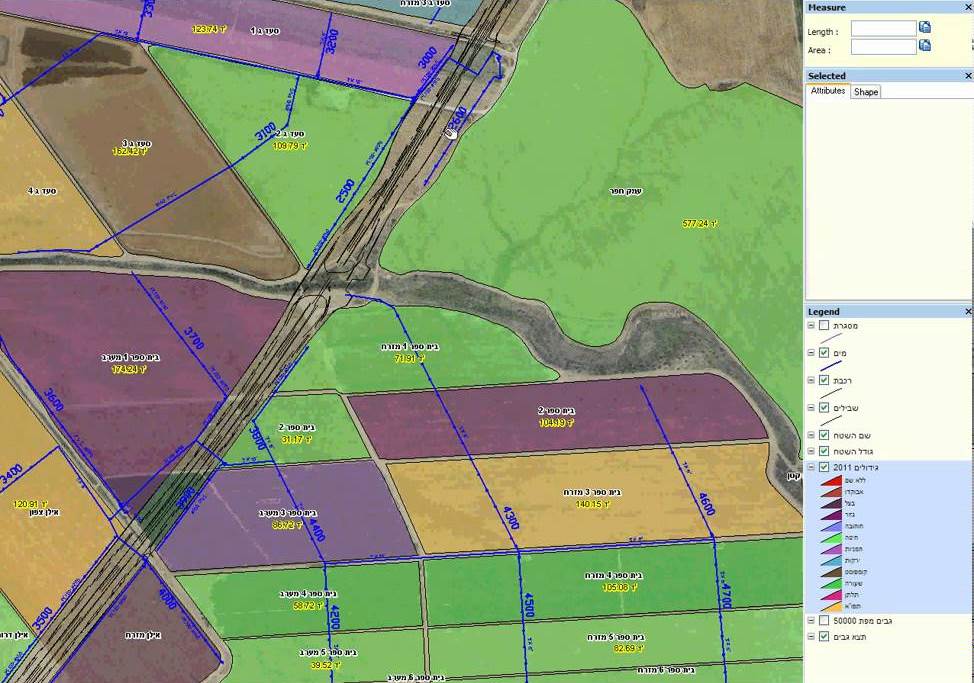Click the 577.24 area label on map
The image size is (974, 683).
pyautogui.click(x=700, y=224)
